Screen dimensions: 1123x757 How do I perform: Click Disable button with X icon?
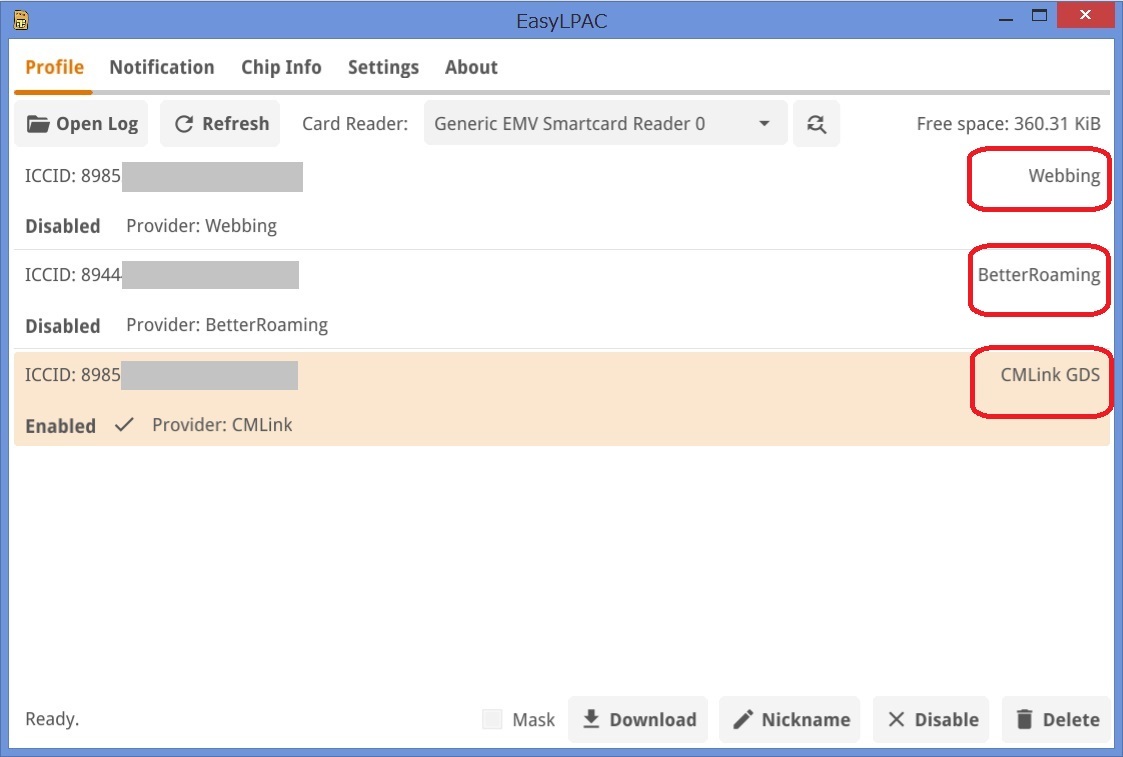coord(931,720)
